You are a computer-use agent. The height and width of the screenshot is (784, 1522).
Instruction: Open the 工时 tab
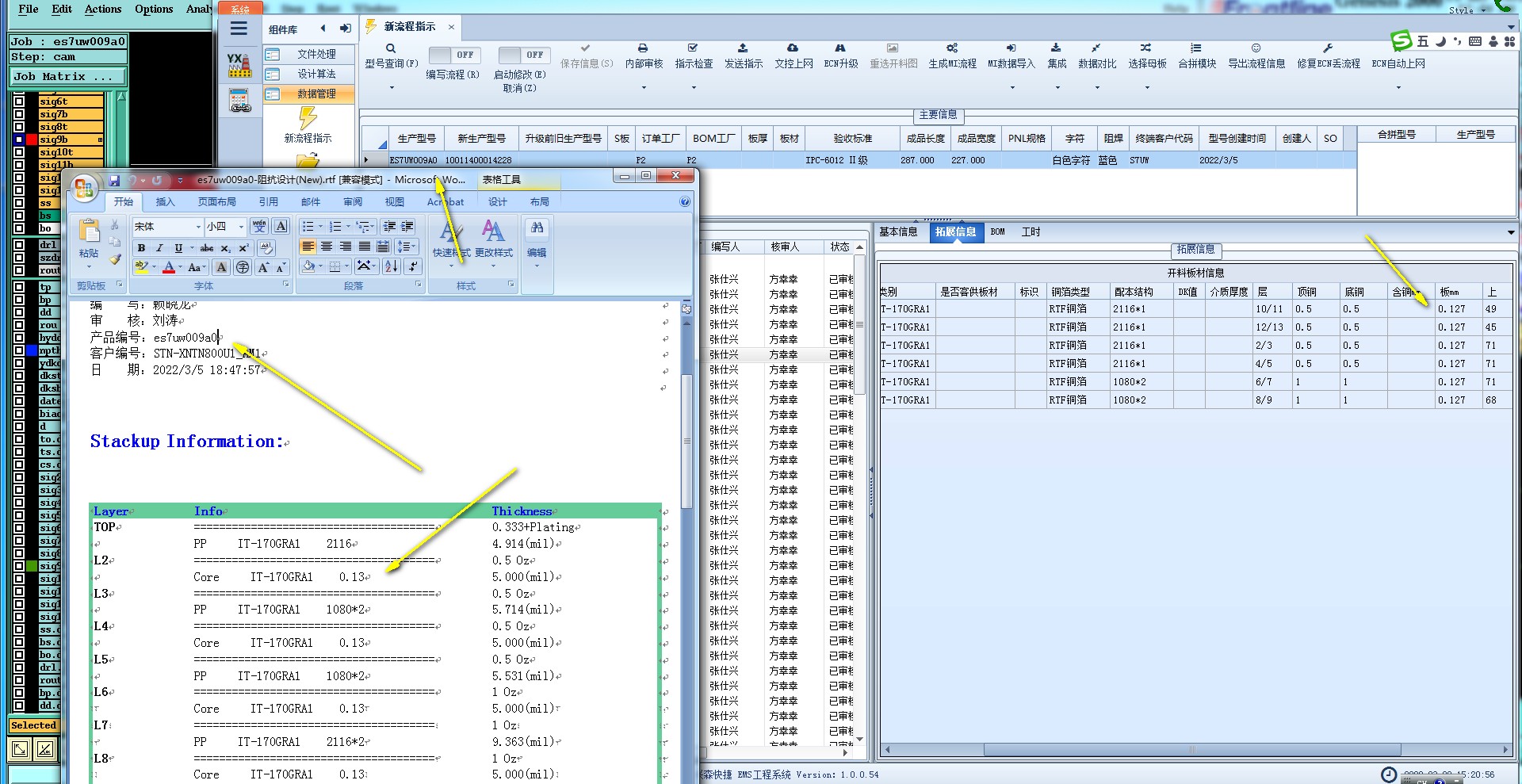click(1031, 232)
